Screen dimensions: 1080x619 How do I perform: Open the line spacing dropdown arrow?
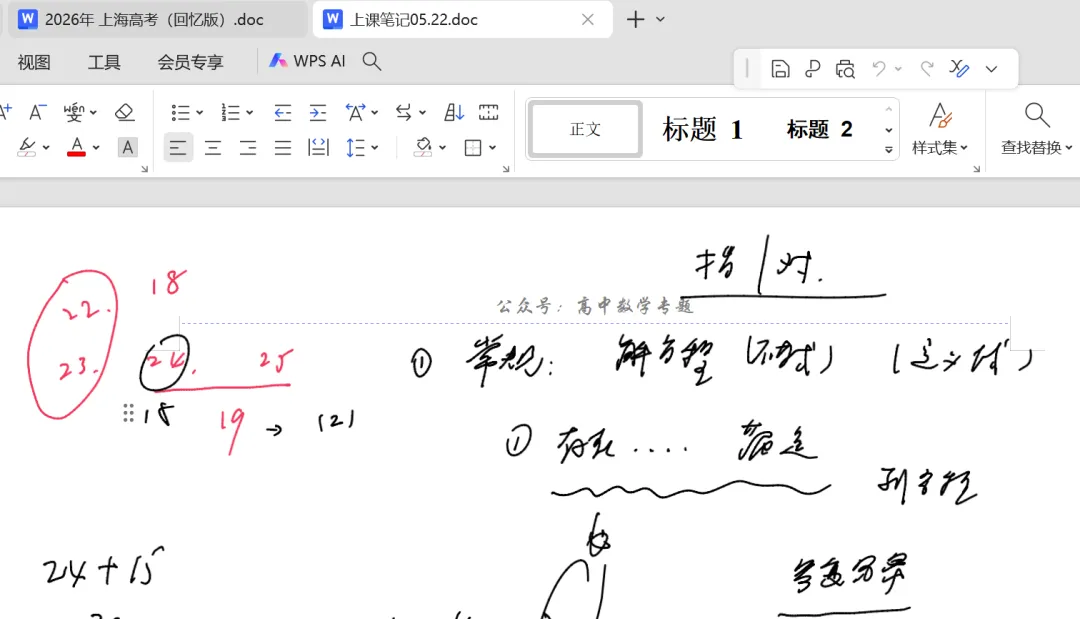375,147
